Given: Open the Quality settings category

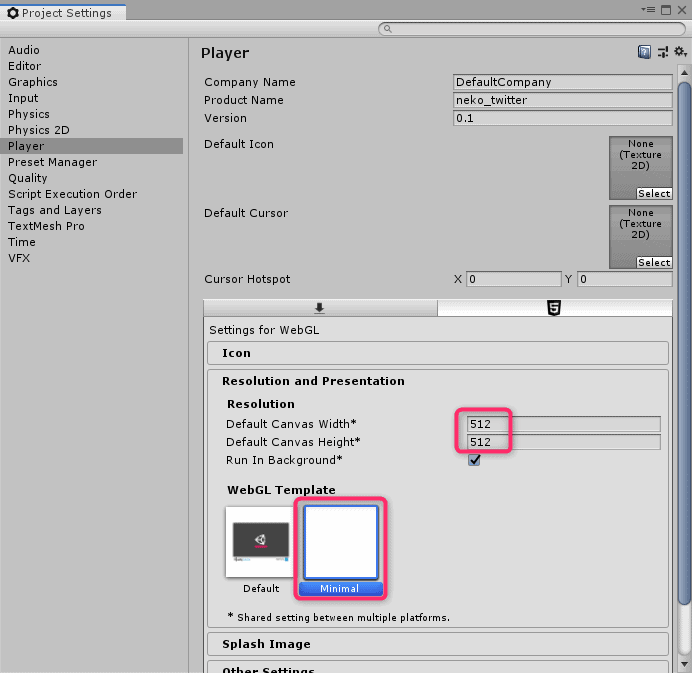Looking at the screenshot, I should click(x=28, y=178).
